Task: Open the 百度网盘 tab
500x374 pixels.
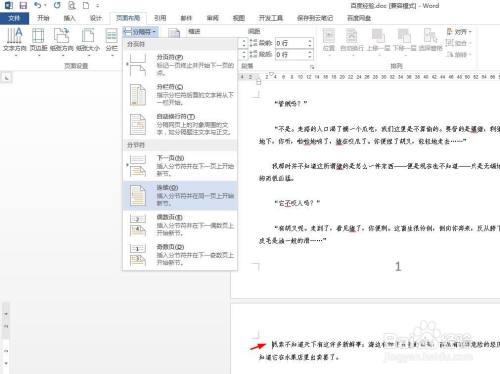Action: (x=359, y=18)
